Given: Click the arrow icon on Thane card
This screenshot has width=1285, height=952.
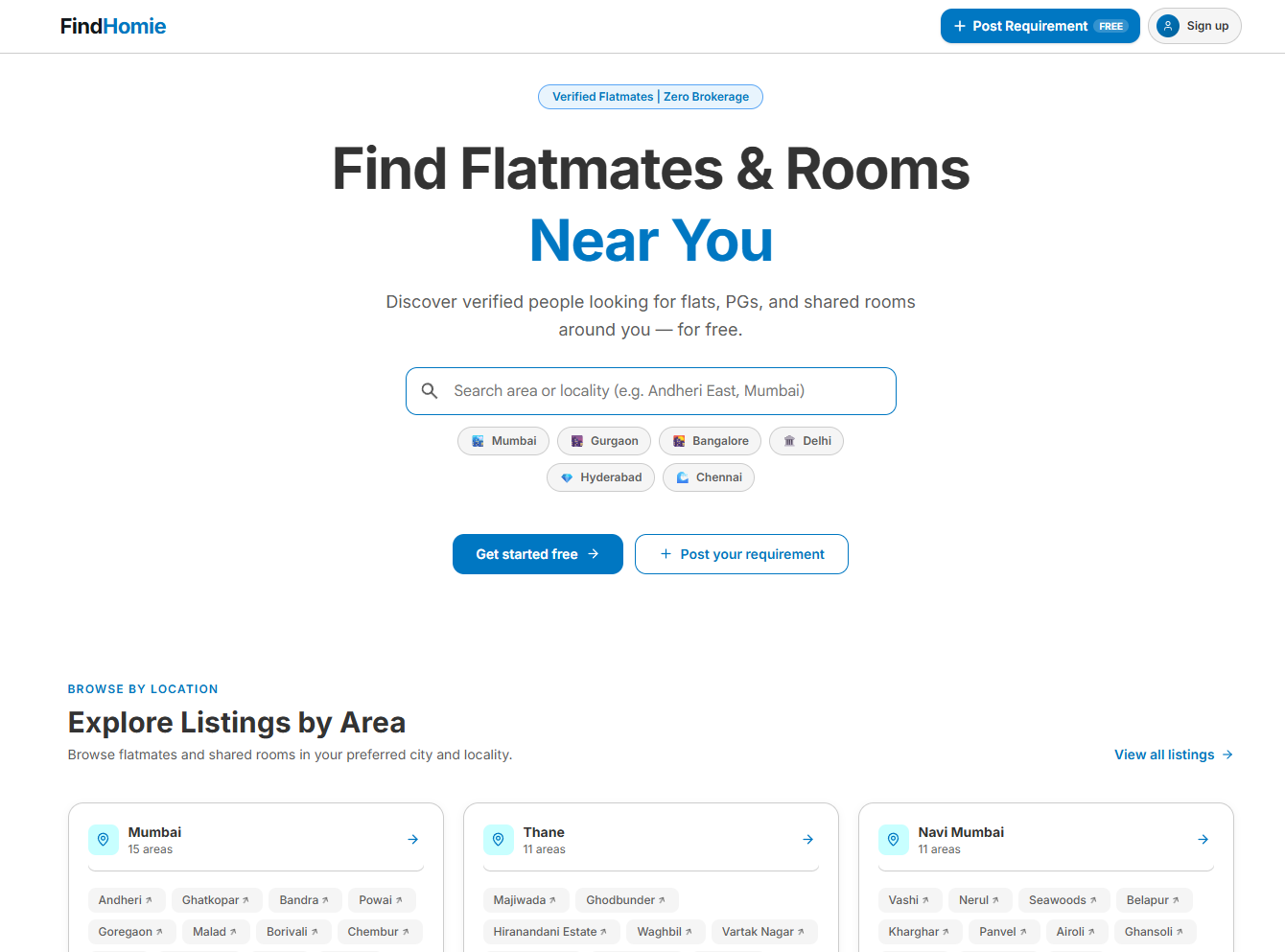Looking at the screenshot, I should point(808,840).
